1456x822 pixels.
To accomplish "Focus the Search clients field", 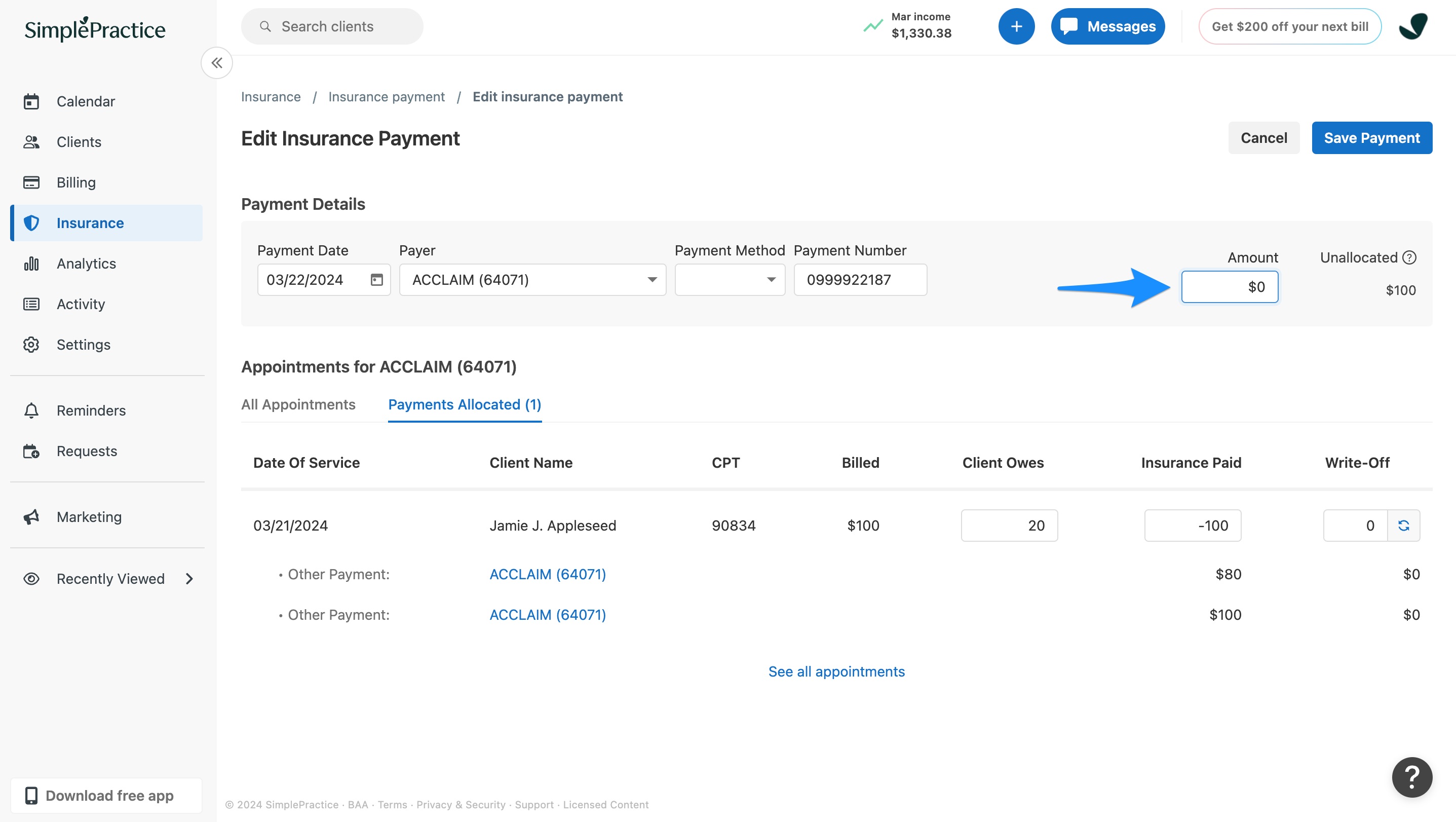I will point(332,26).
